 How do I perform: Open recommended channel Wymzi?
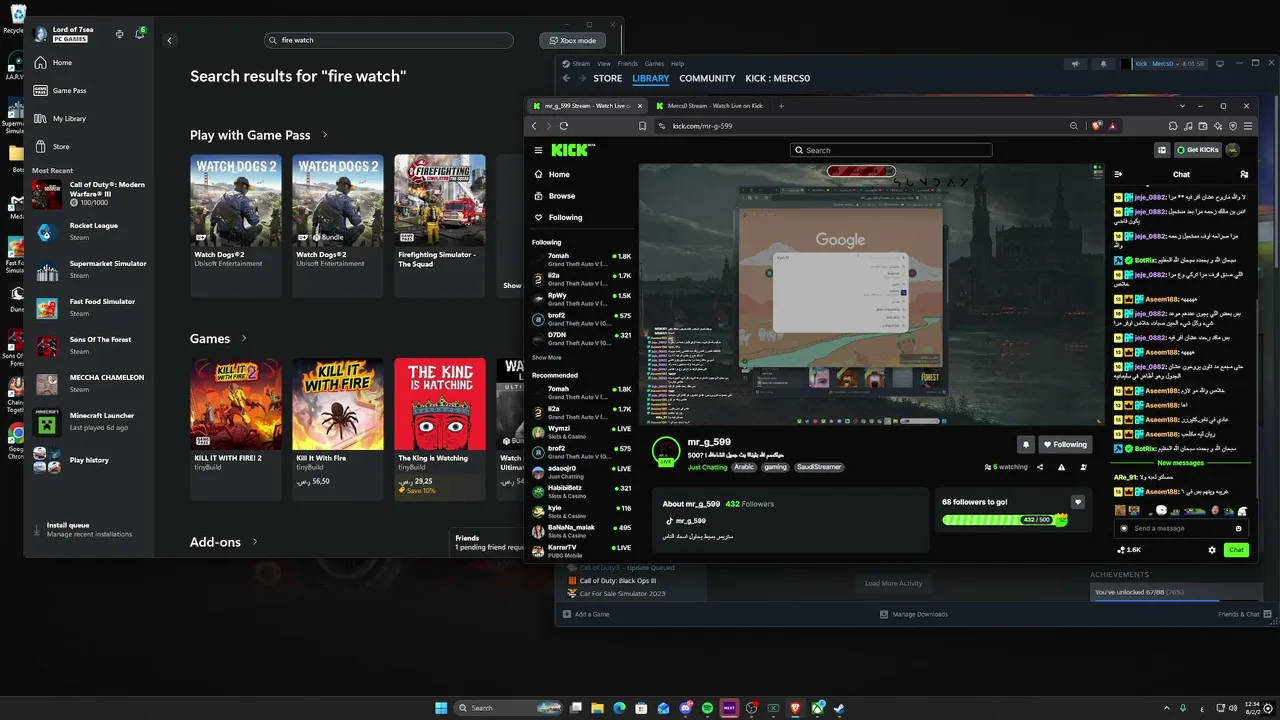pos(583,431)
